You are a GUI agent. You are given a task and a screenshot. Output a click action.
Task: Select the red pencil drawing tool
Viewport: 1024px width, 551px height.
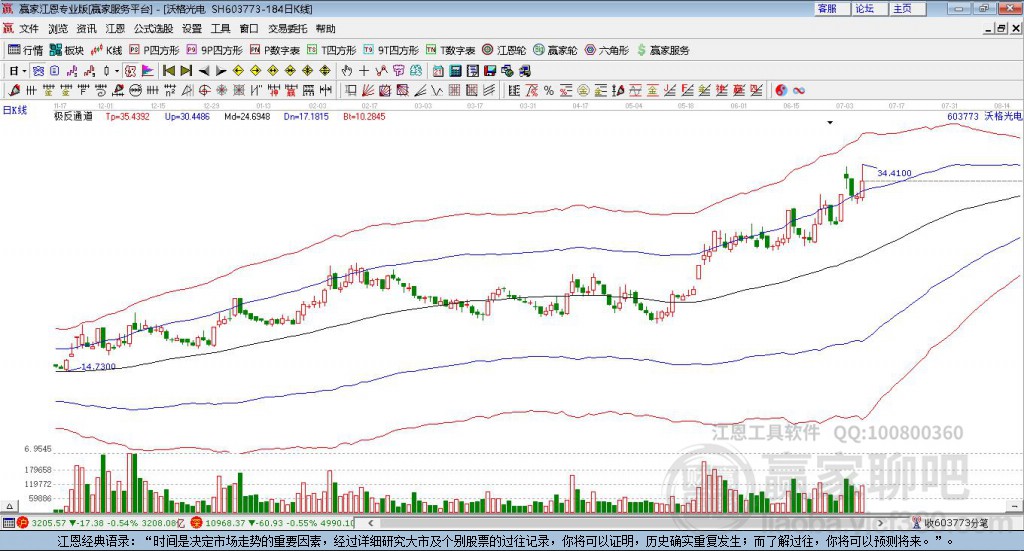coord(14,90)
